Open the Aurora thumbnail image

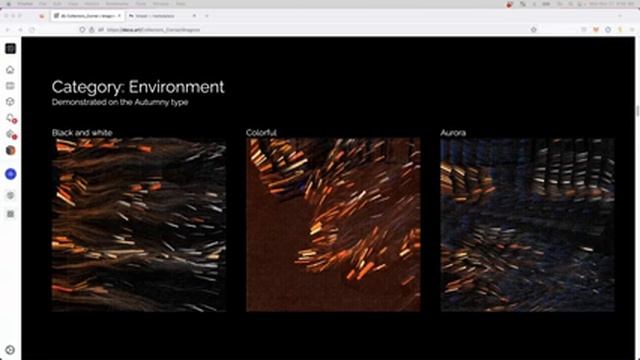(x=527, y=224)
